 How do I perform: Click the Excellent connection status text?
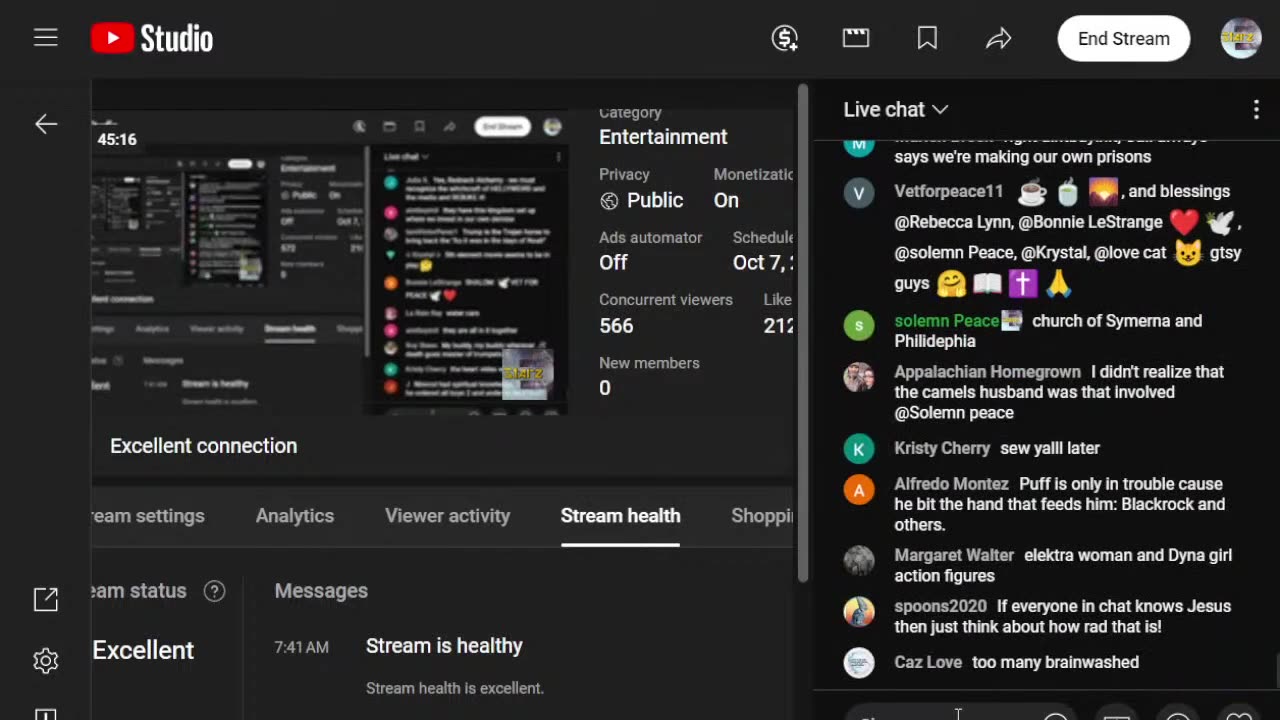(203, 446)
